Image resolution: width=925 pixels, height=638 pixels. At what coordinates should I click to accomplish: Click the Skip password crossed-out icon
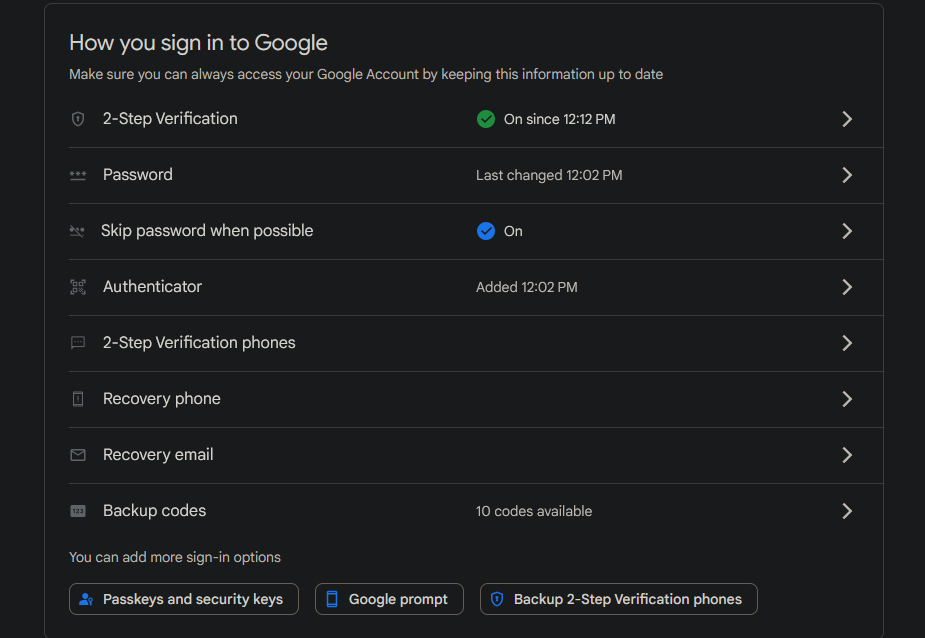(x=77, y=231)
